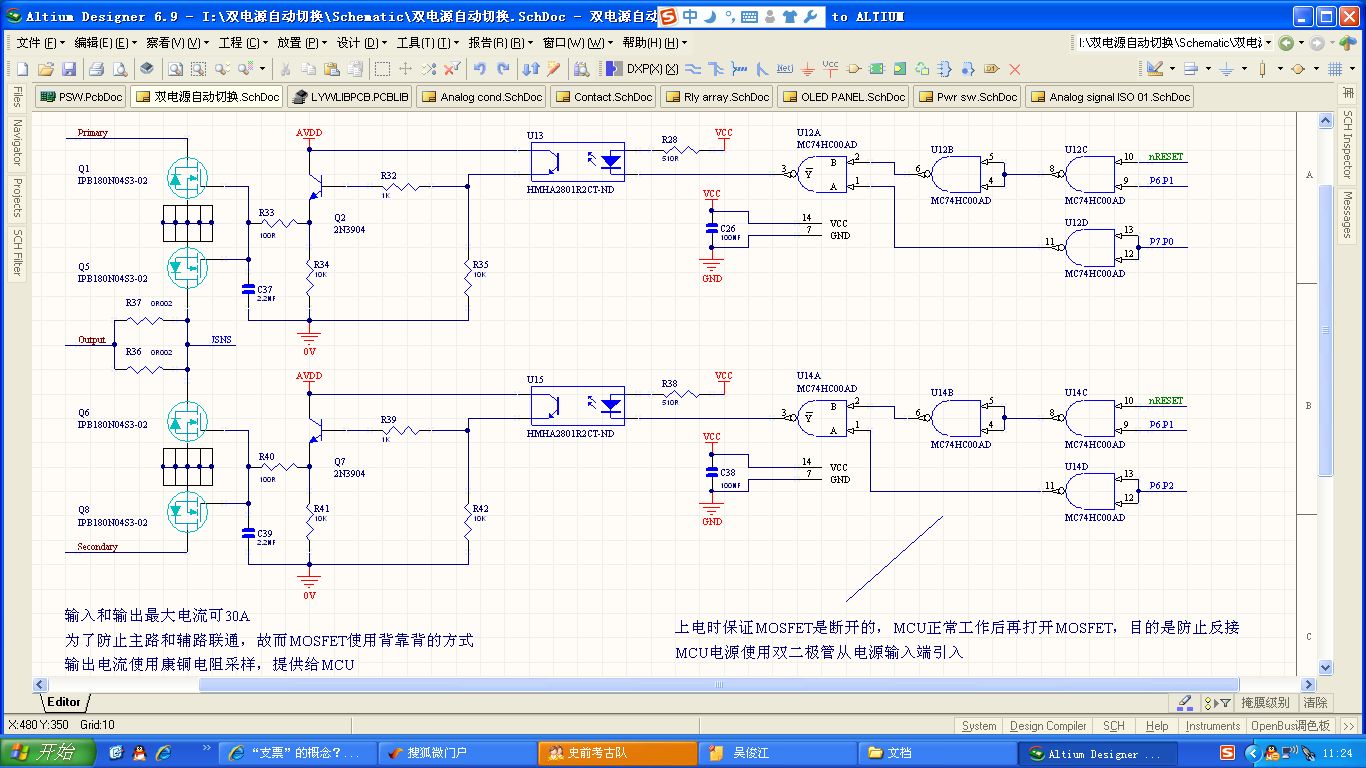This screenshot has width=1366, height=768.
Task: Open the 放置 (Place) menu
Action: coord(297,43)
